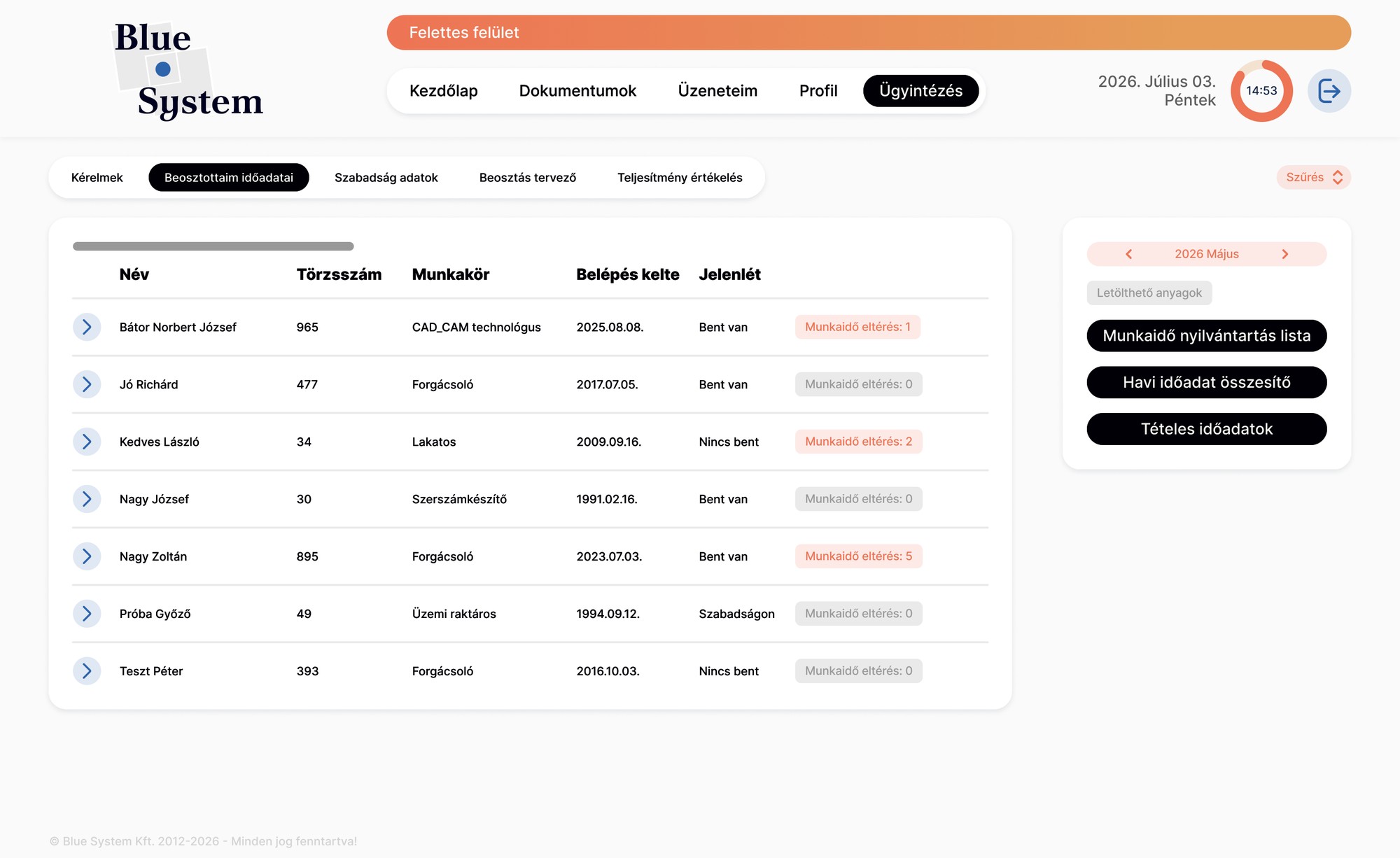Open the 2026 Május month selector
1400x858 pixels.
point(1207,254)
